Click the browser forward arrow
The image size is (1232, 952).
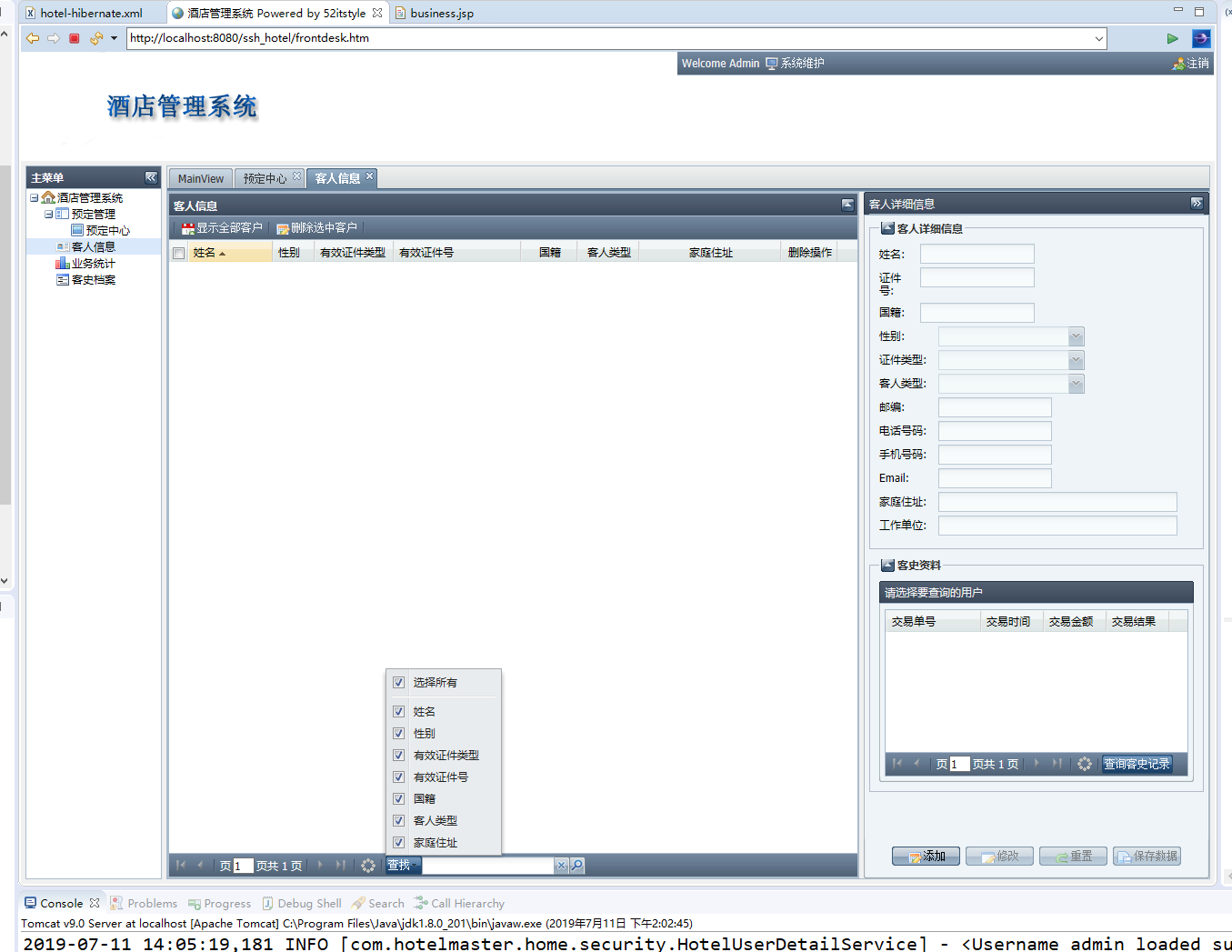pos(54,38)
